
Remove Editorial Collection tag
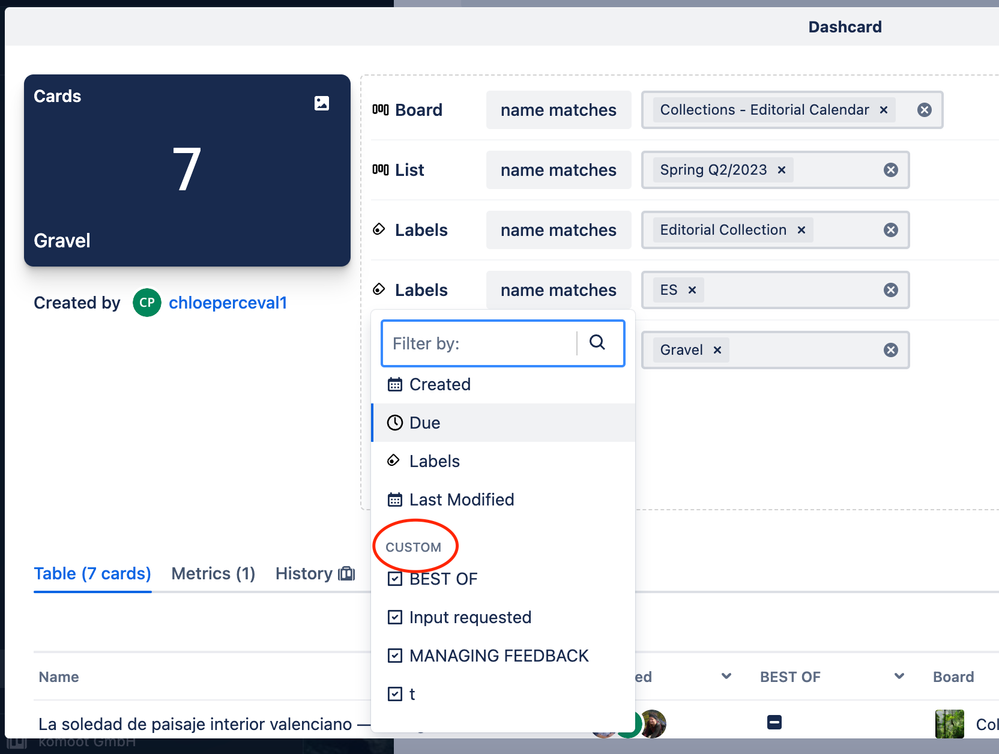[x=801, y=230]
